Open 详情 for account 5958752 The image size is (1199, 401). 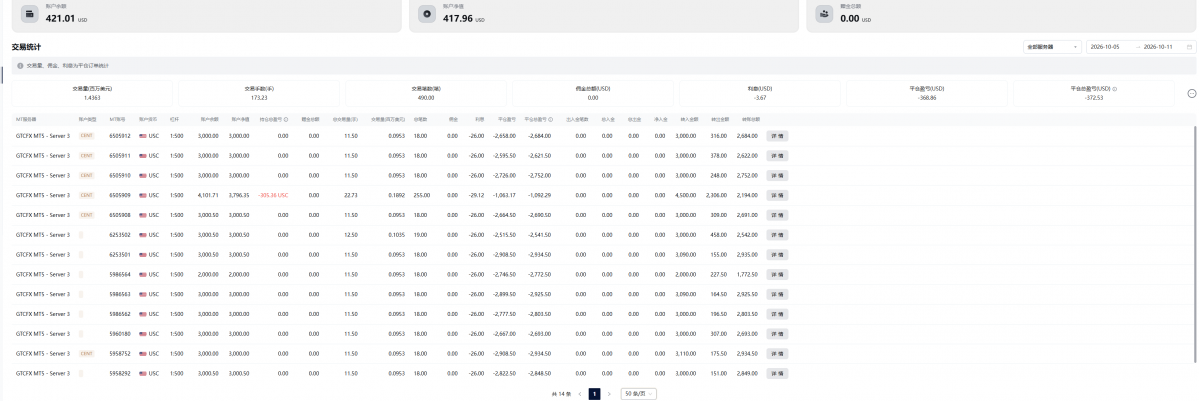[778, 354]
